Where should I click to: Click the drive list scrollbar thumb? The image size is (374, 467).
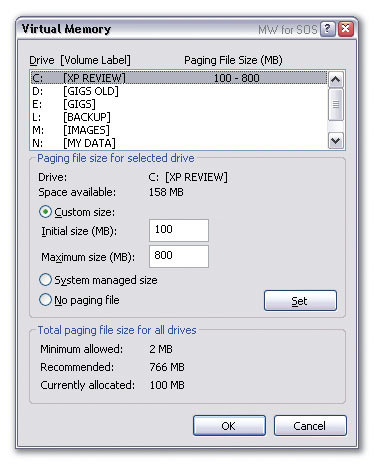click(336, 104)
